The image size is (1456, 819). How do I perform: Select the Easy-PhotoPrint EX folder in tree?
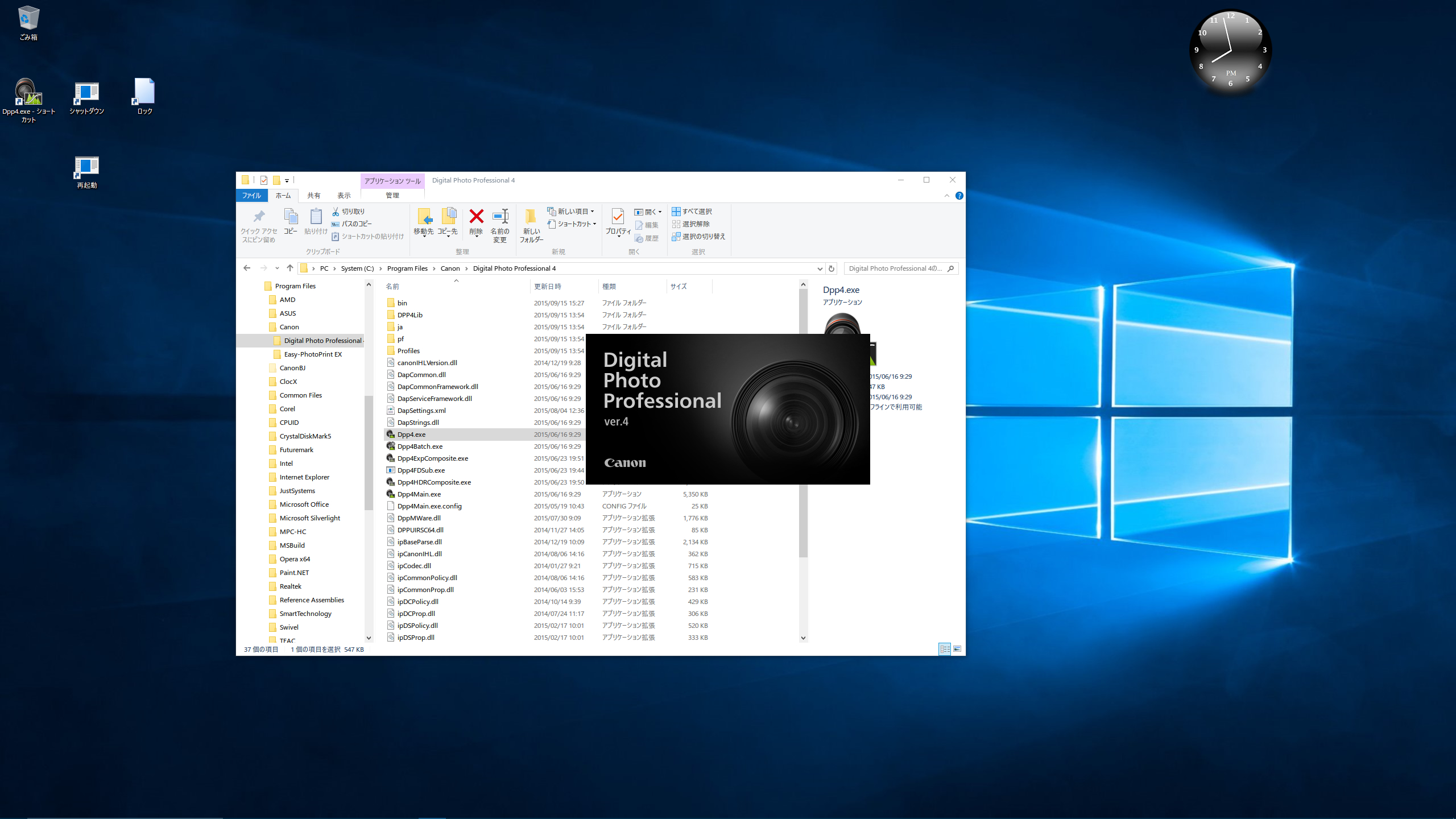click(313, 354)
